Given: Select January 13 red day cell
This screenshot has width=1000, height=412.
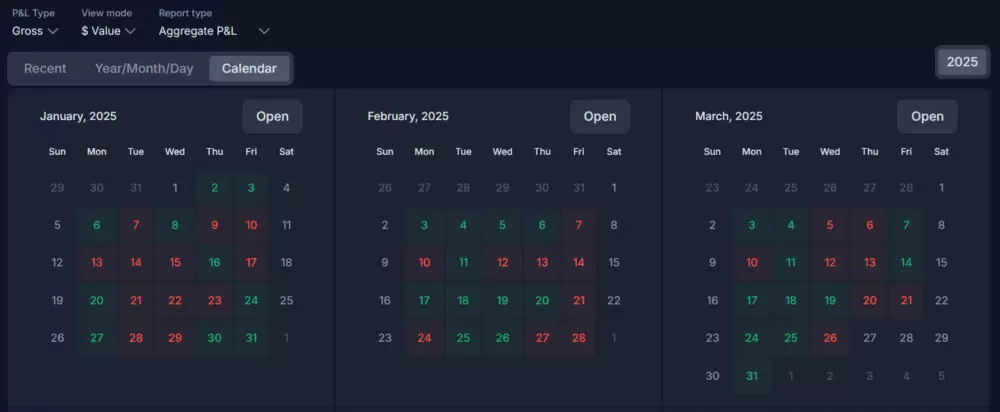Looking at the screenshot, I should click(97, 262).
